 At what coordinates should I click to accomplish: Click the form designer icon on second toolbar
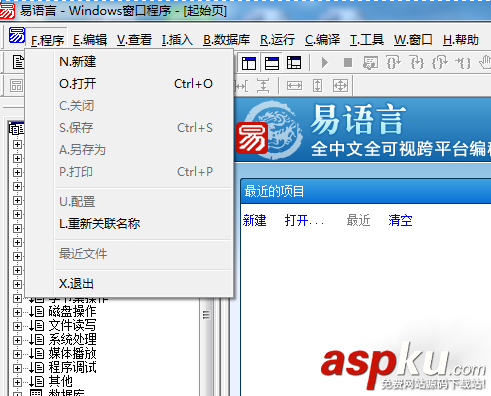pos(16,86)
